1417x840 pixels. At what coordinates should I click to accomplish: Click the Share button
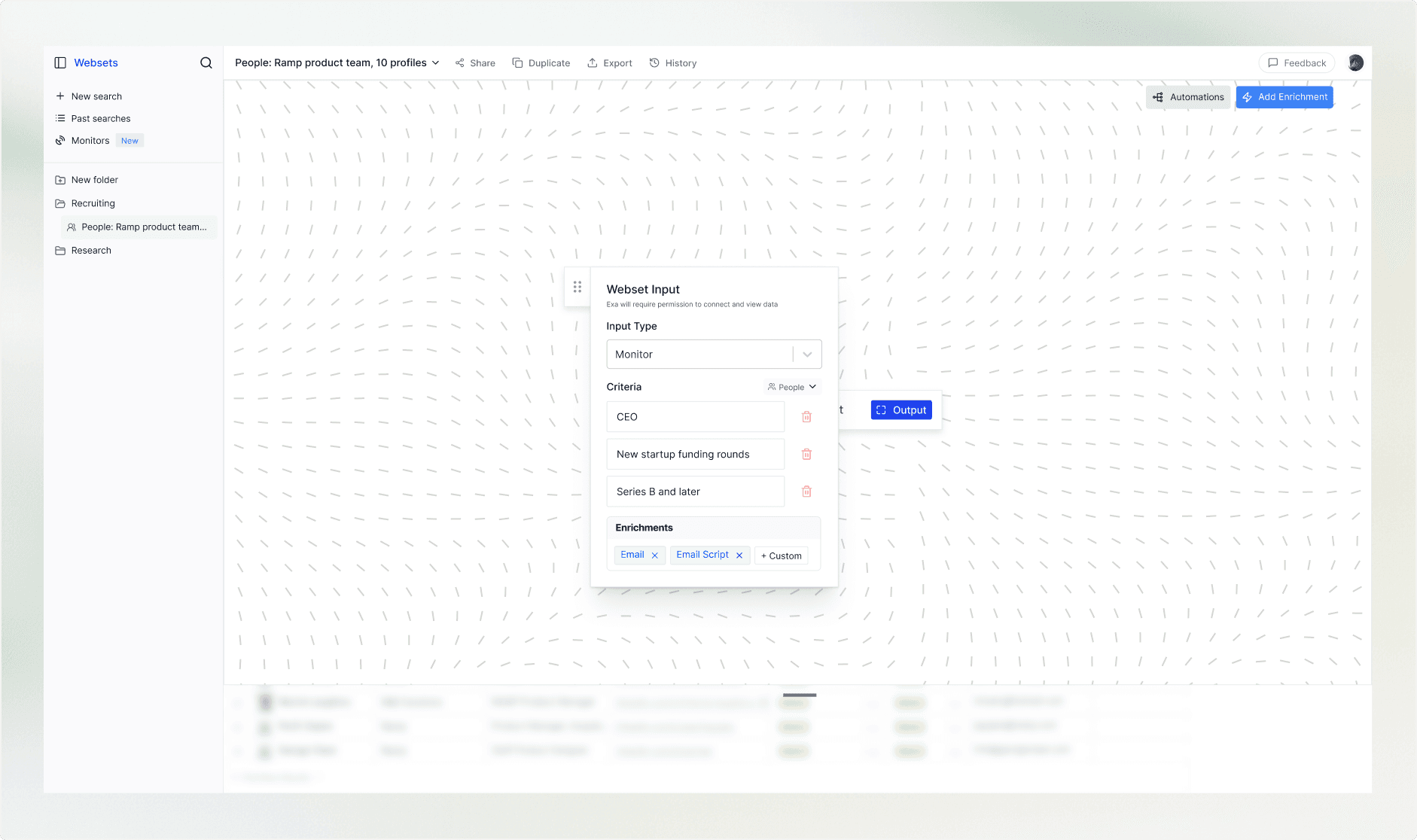point(475,63)
